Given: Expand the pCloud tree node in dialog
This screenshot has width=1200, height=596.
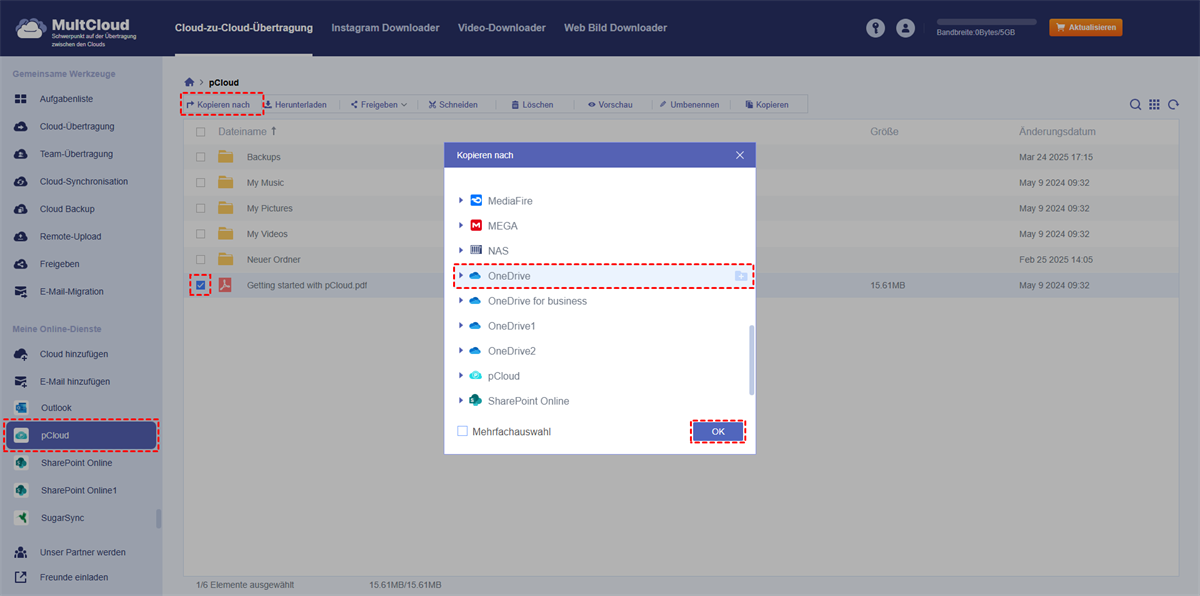Looking at the screenshot, I should pyautogui.click(x=461, y=376).
